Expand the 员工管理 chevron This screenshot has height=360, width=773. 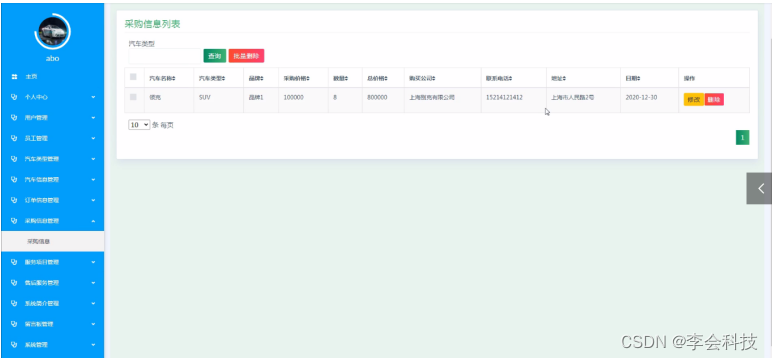pyautogui.click(x=93, y=139)
